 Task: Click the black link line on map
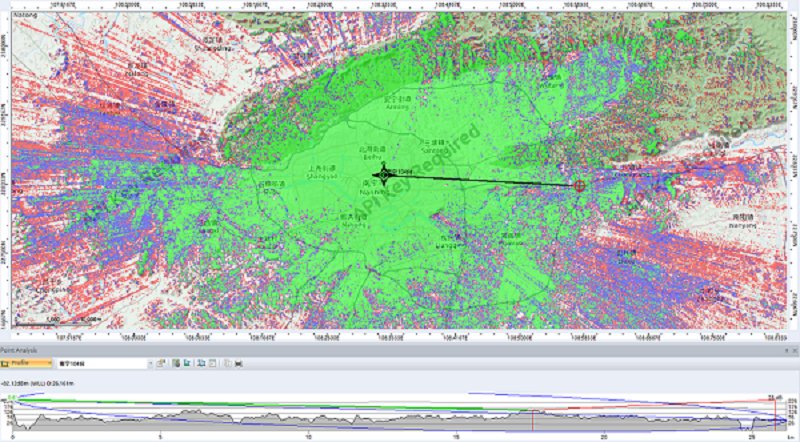click(x=480, y=180)
